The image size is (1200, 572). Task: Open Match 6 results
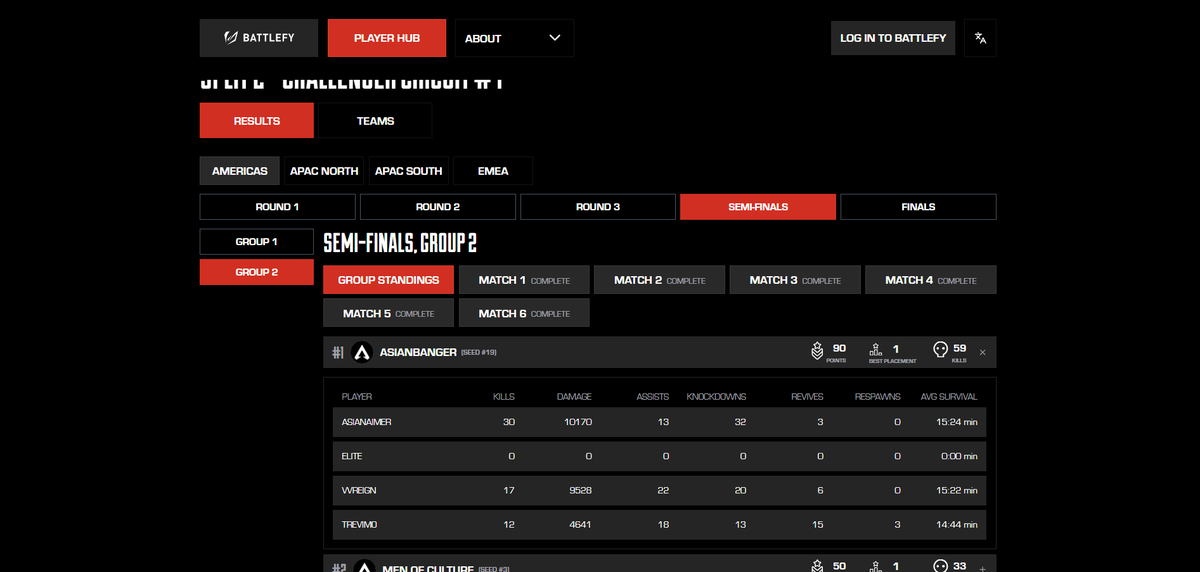click(x=524, y=313)
